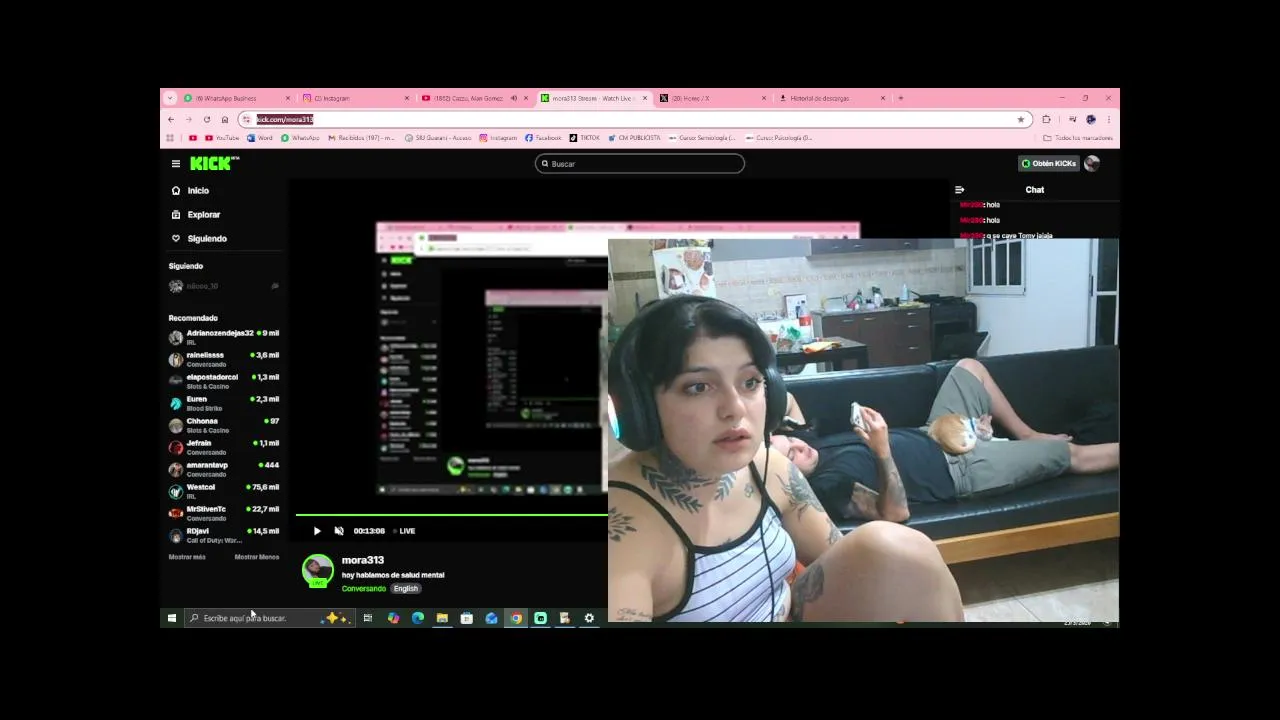Open Task View on the taskbar

368,618
